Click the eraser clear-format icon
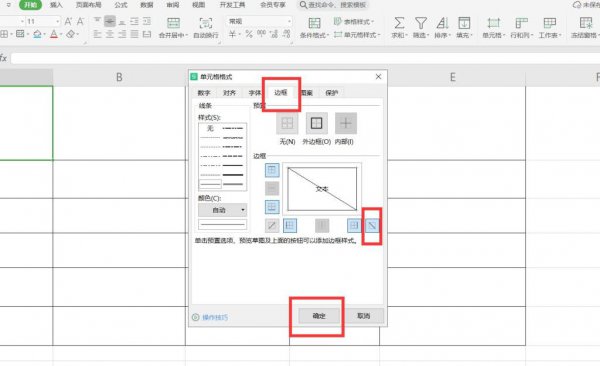 tap(70, 34)
